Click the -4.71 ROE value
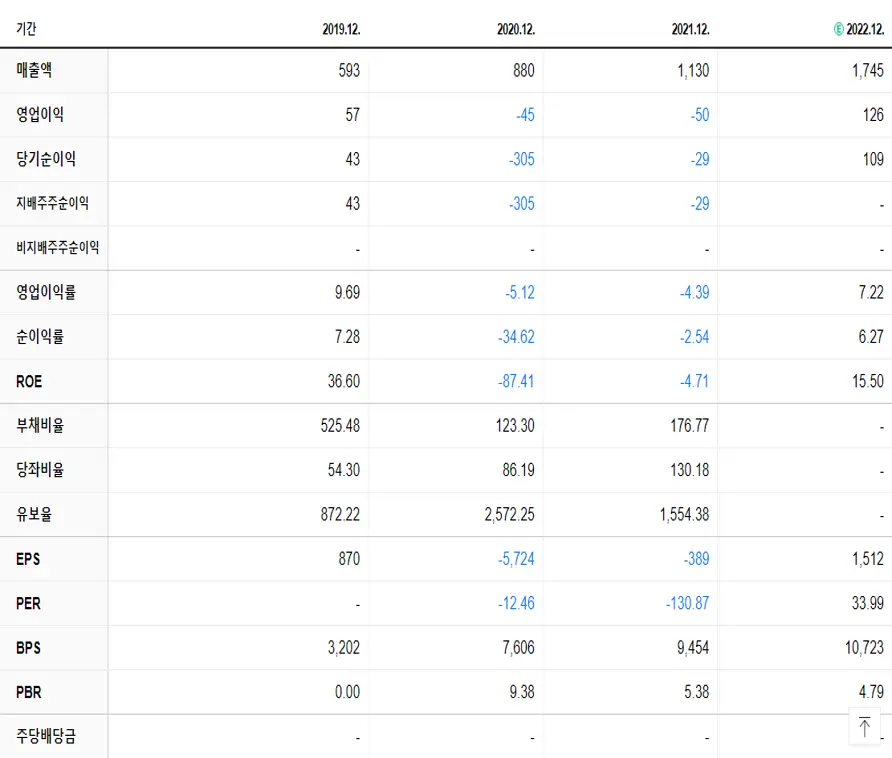The width and height of the screenshot is (892, 758). (695, 381)
